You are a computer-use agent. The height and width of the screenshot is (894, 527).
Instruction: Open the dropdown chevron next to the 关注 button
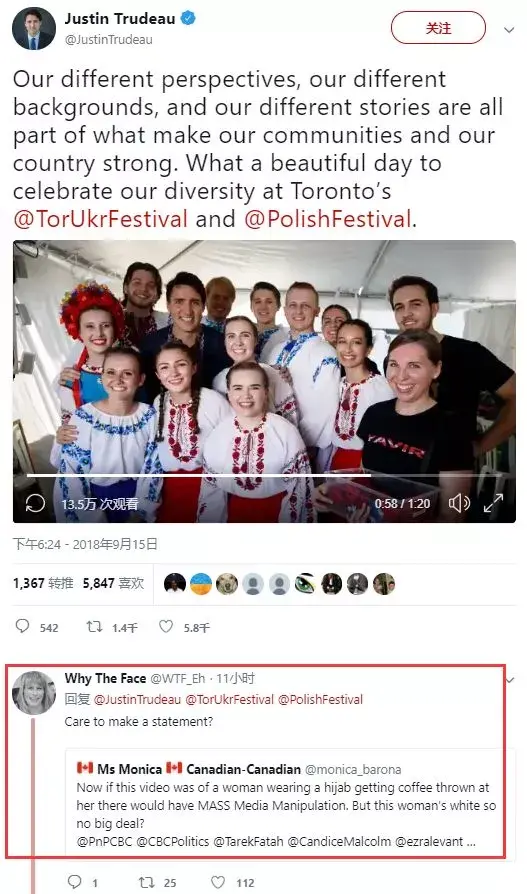(x=509, y=30)
